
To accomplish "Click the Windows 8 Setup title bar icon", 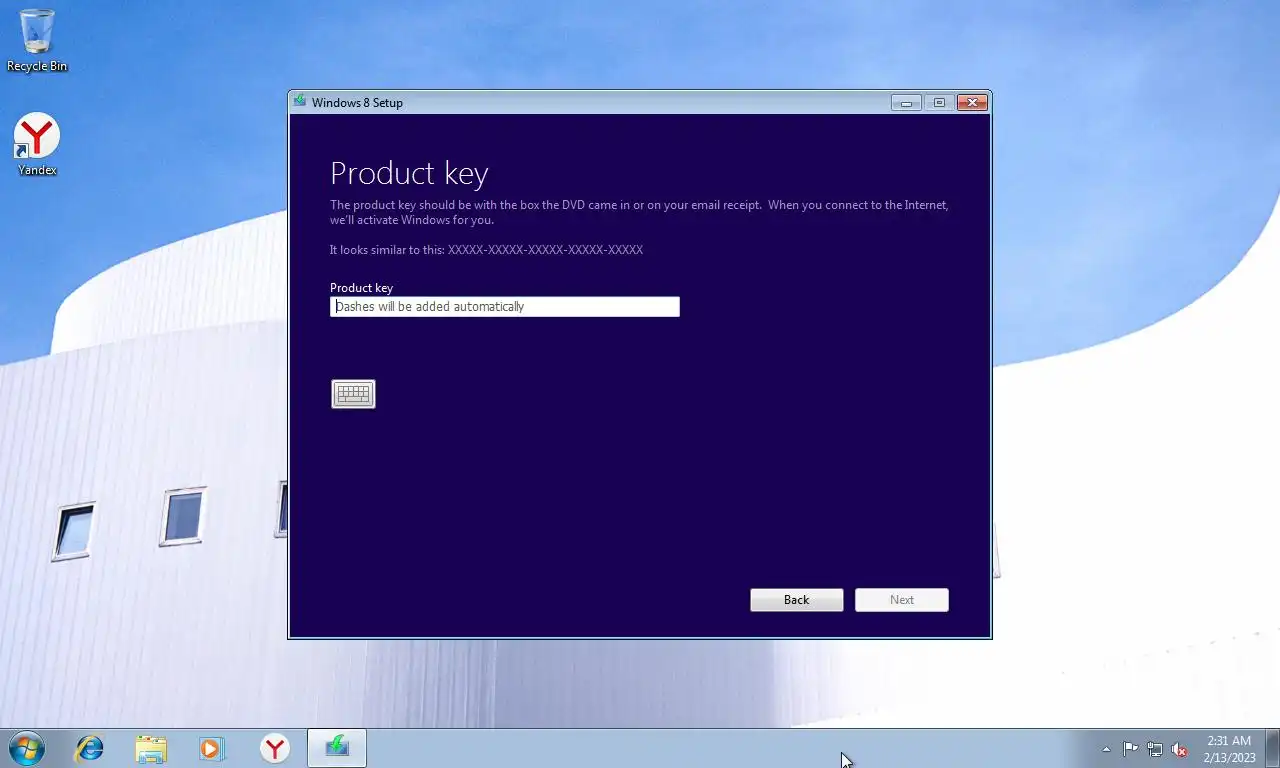I will [x=300, y=101].
